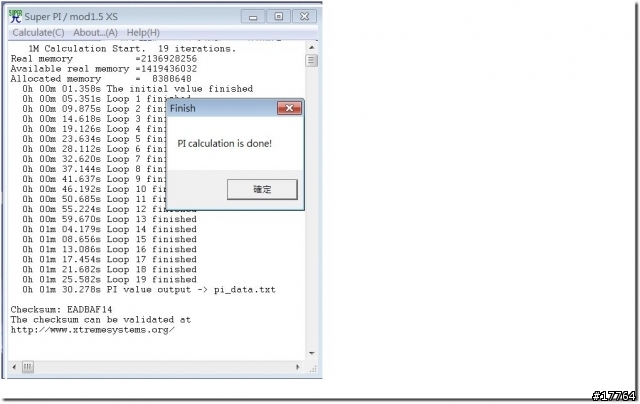640x404 pixels.
Task: Click '1M Calculation Start. 19 iterations.' line
Action: (132, 49)
